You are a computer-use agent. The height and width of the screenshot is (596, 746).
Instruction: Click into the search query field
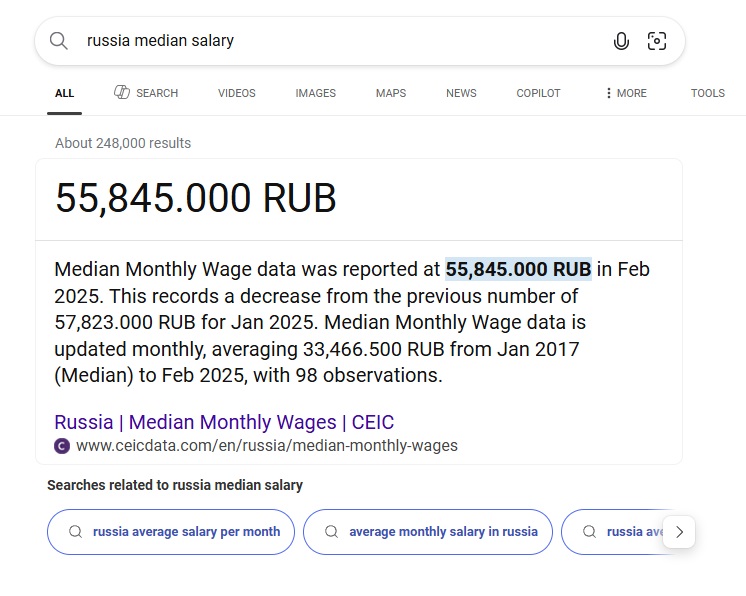coord(343,41)
